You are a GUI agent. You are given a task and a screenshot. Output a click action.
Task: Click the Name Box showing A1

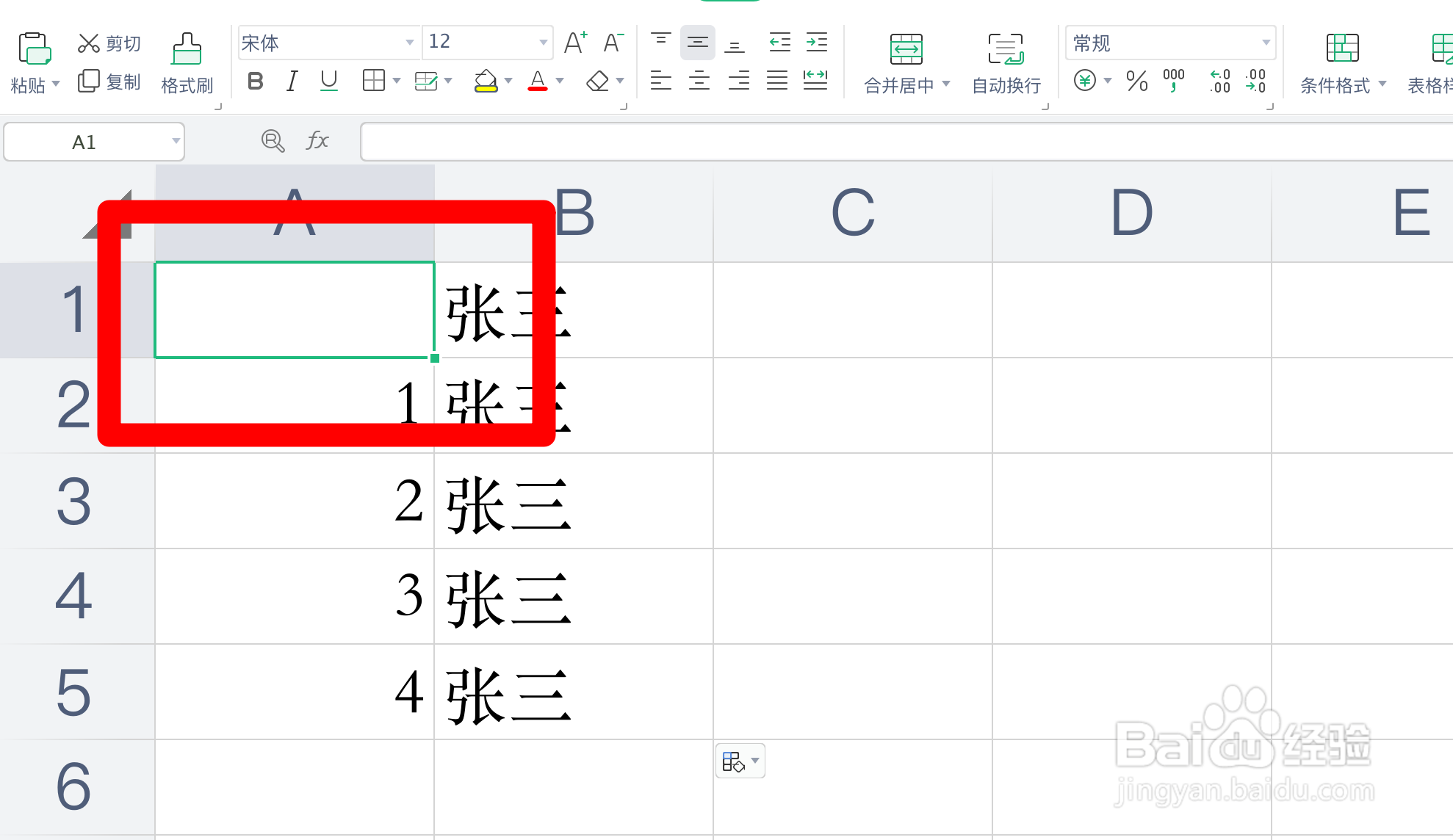point(84,142)
